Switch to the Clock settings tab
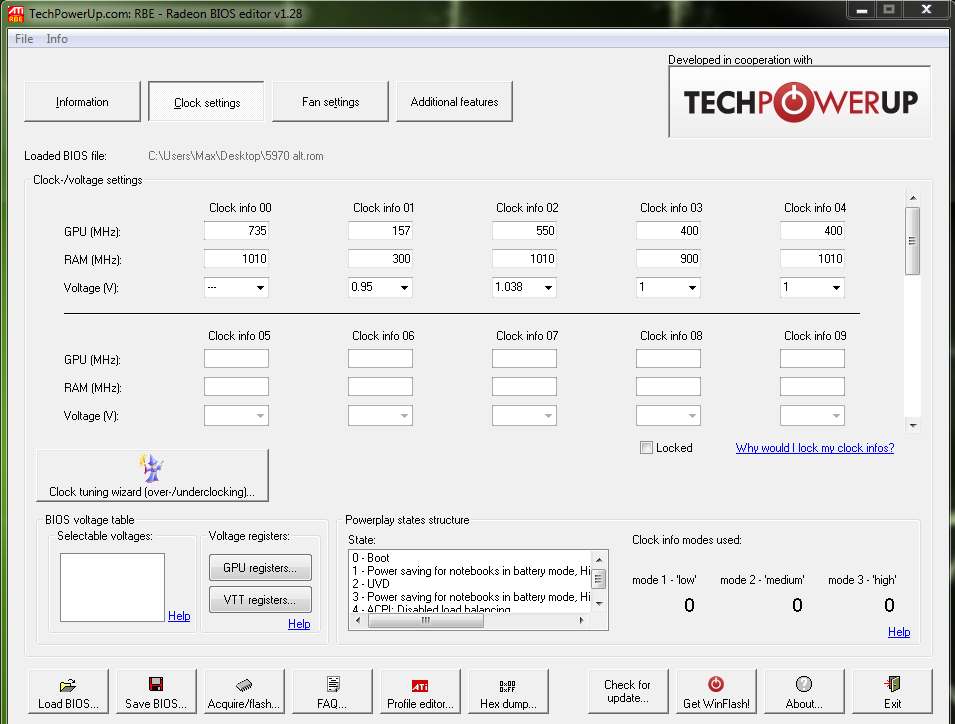Image resolution: width=955 pixels, height=724 pixels. [x=206, y=102]
